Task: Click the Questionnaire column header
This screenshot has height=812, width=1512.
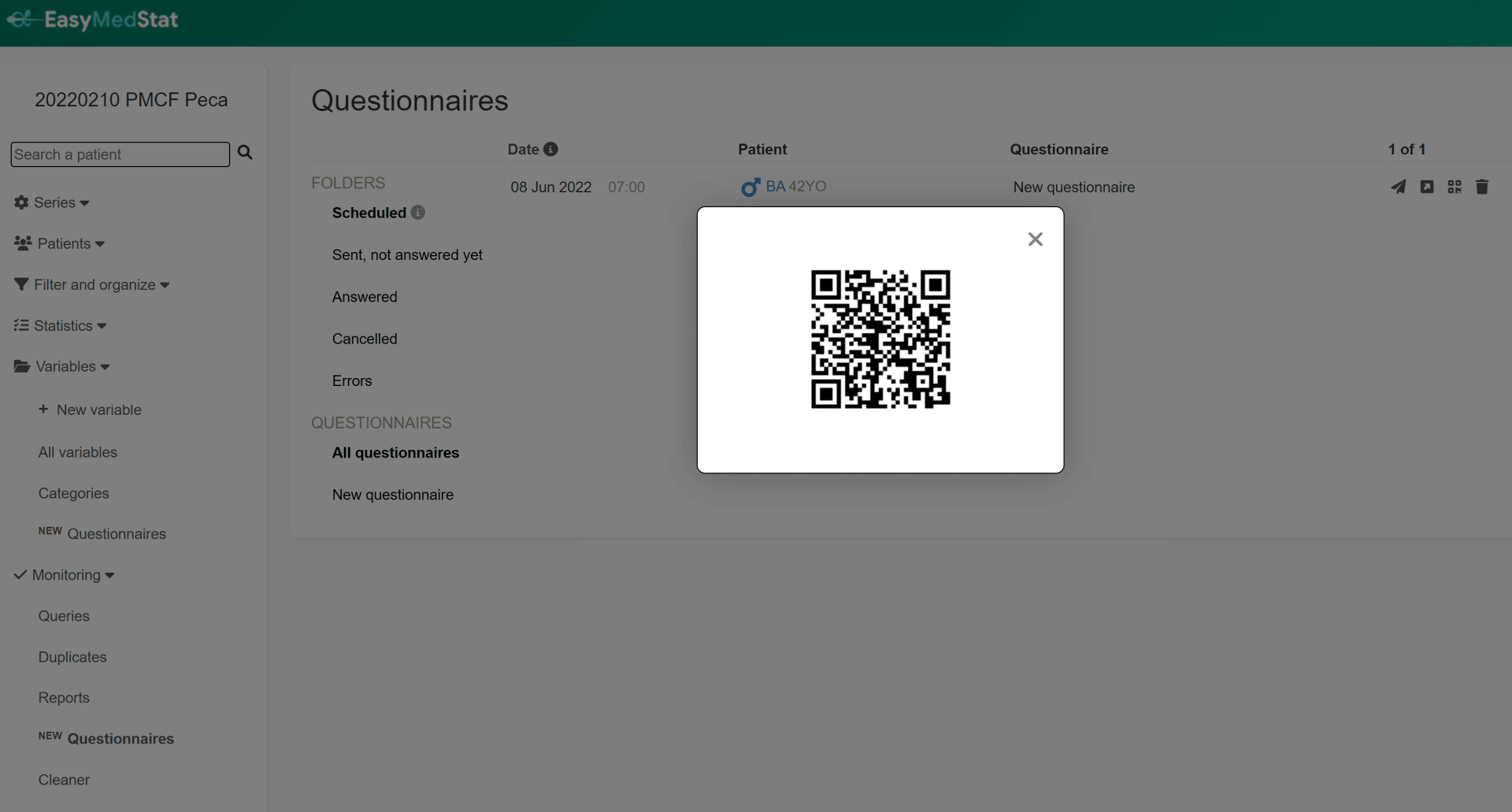Action: [x=1059, y=150]
